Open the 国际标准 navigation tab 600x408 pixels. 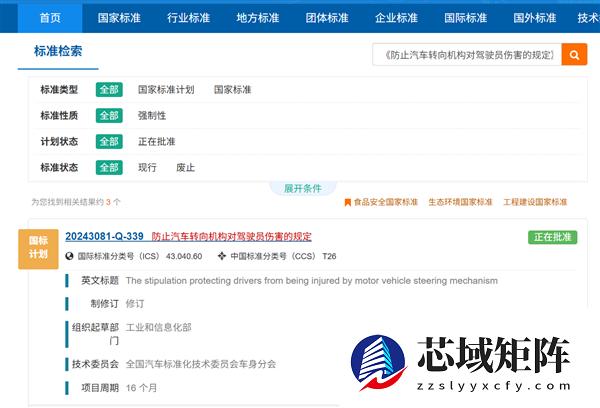click(466, 18)
